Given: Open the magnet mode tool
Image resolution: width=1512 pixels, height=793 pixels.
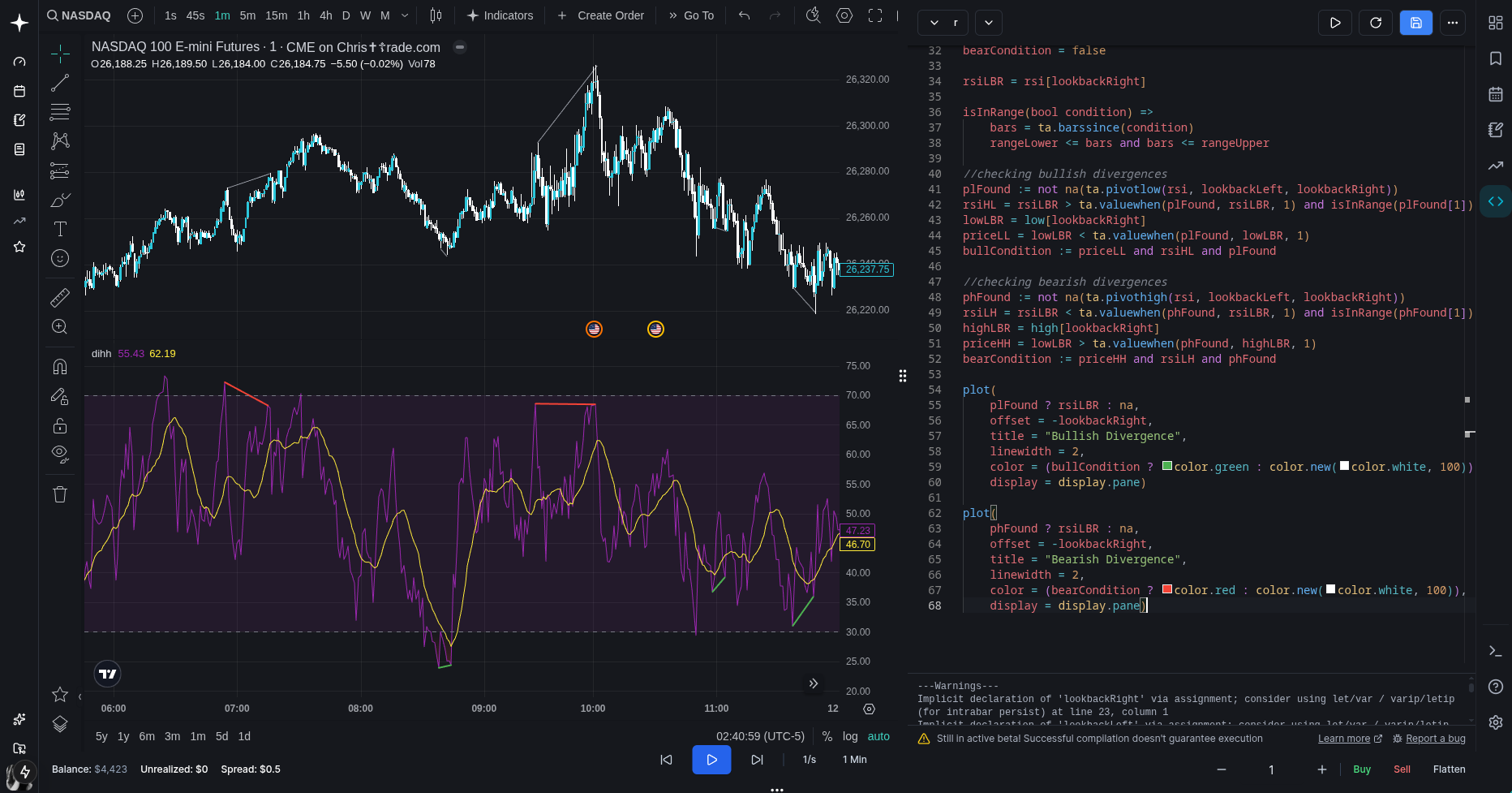Looking at the screenshot, I should click(x=60, y=367).
